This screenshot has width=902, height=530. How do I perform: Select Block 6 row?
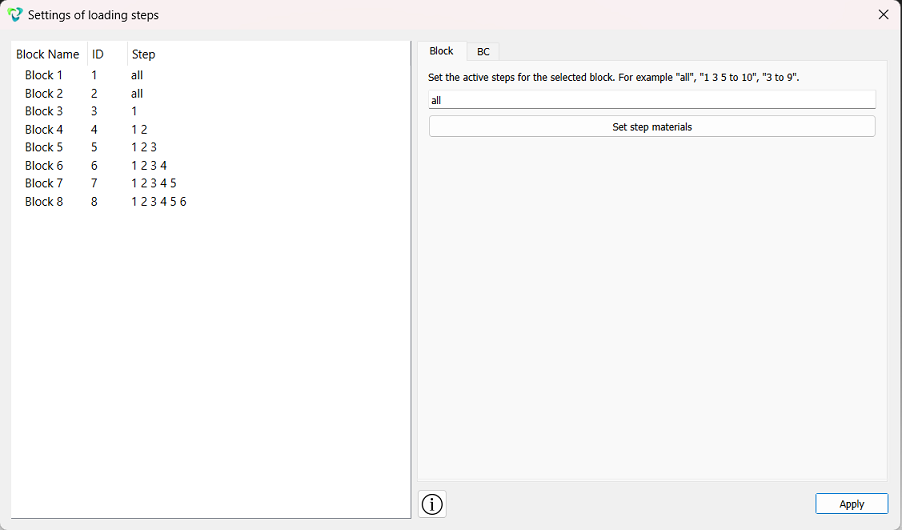(211, 166)
